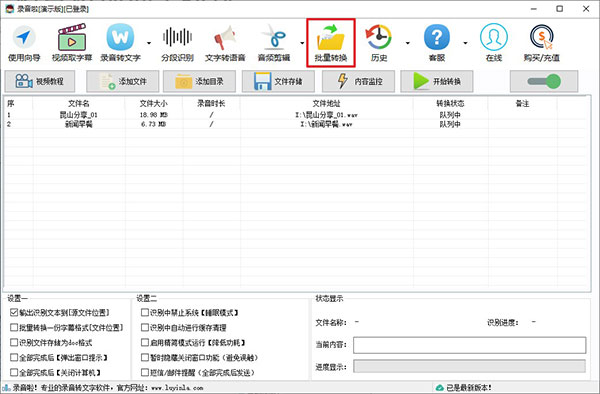Image resolution: width=600 pixels, height=394 pixels.
Task: Open the 视频取字幕 video subtitle tool
Action: point(72,43)
